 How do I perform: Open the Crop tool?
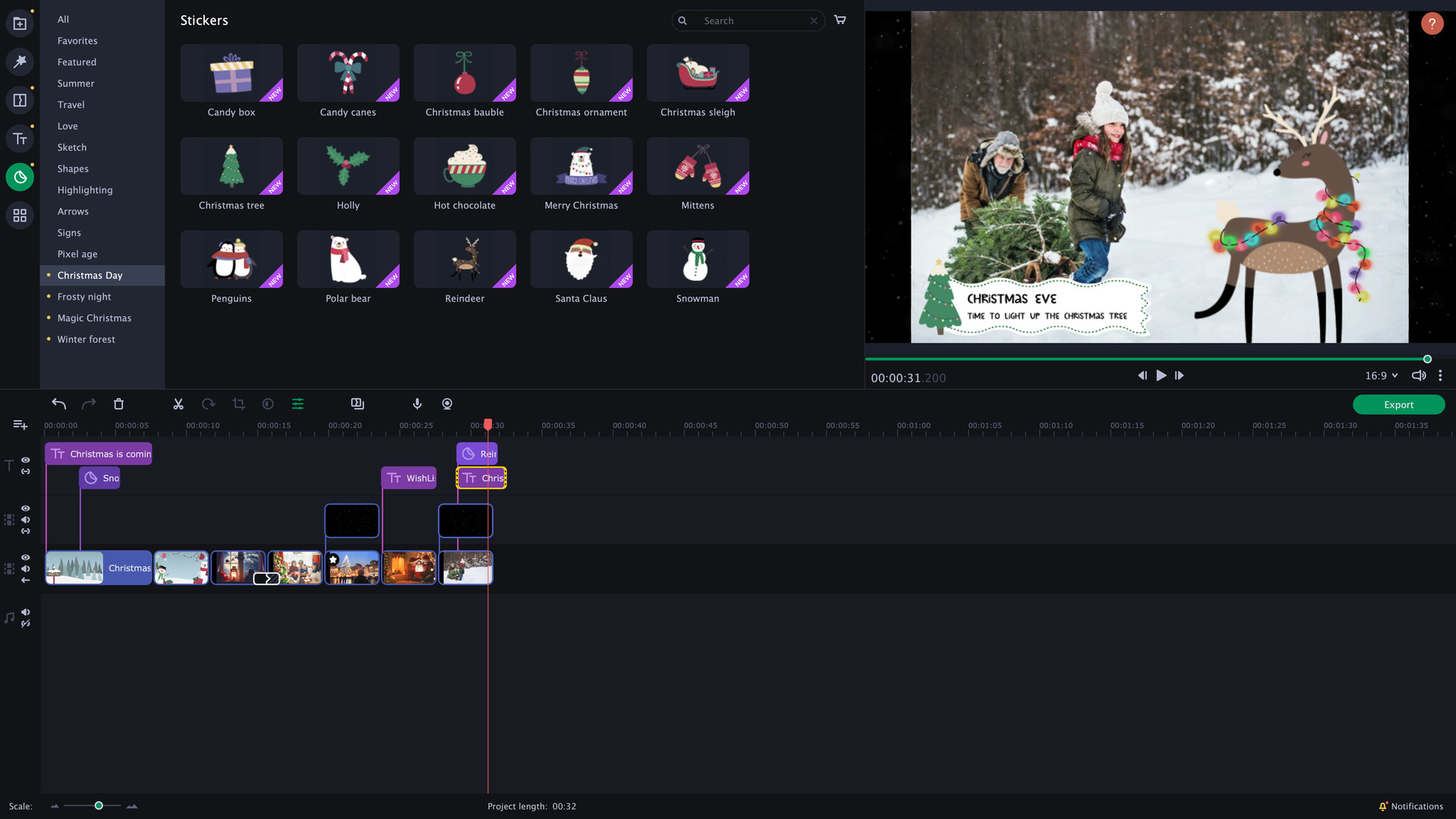tap(238, 404)
